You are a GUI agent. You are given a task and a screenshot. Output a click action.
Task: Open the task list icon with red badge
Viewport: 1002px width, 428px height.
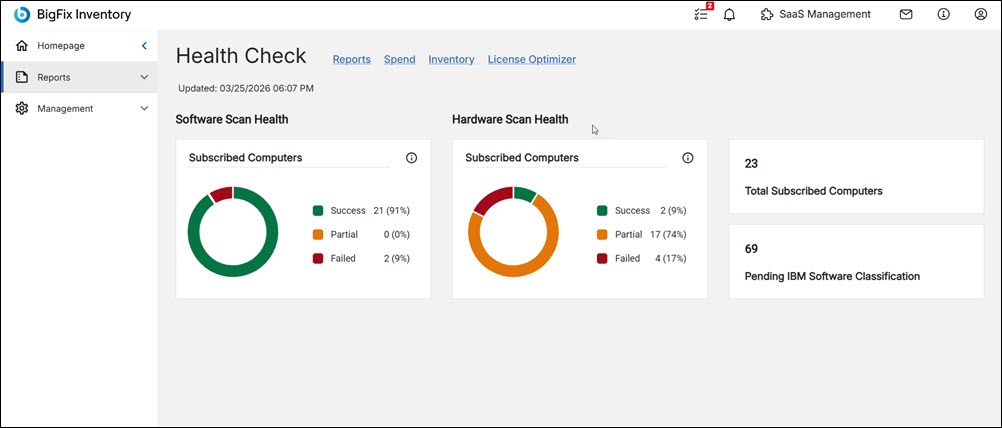click(x=703, y=13)
